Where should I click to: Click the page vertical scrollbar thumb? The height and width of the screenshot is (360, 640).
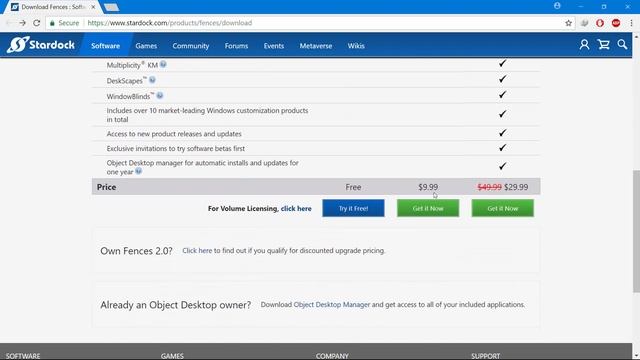click(636, 231)
